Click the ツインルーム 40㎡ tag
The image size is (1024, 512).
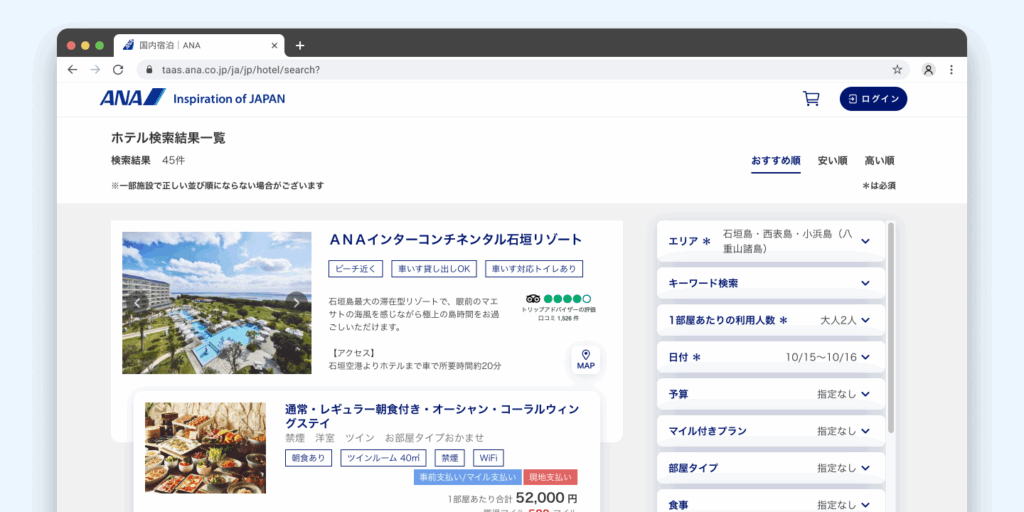[383, 458]
